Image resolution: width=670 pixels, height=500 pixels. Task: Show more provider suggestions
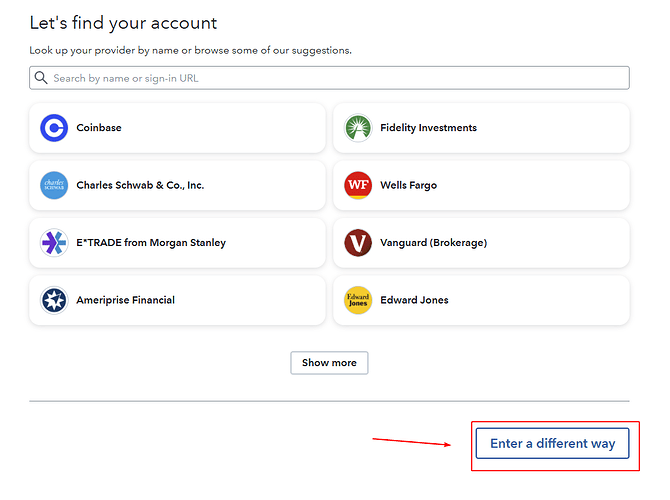pos(329,363)
